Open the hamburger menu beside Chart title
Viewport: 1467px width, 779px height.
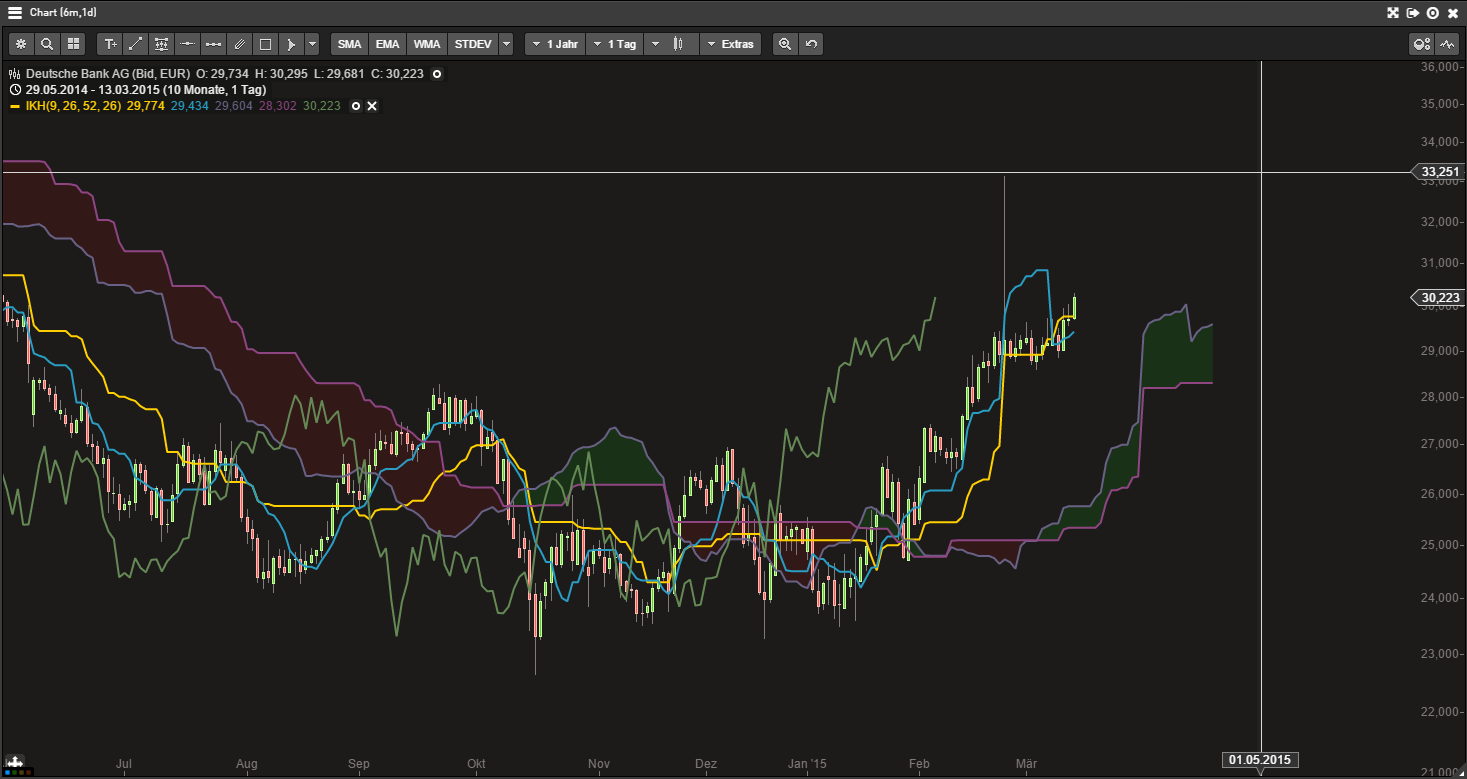pyautogui.click(x=15, y=13)
